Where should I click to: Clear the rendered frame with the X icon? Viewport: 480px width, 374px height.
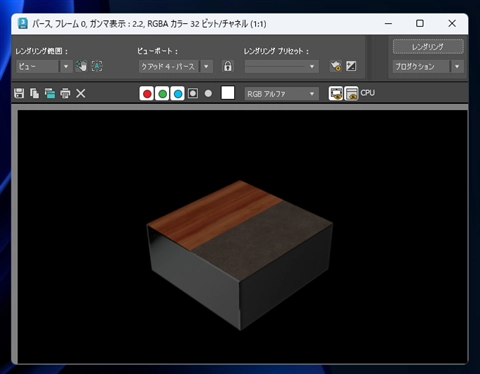(81, 93)
